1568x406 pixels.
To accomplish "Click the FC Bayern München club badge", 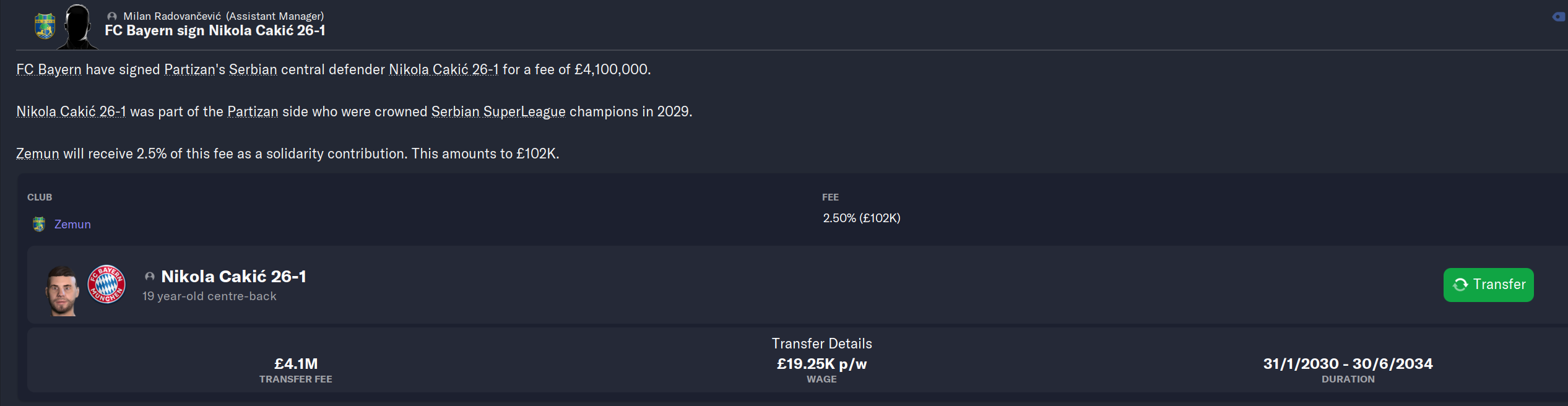I will [x=106, y=285].
